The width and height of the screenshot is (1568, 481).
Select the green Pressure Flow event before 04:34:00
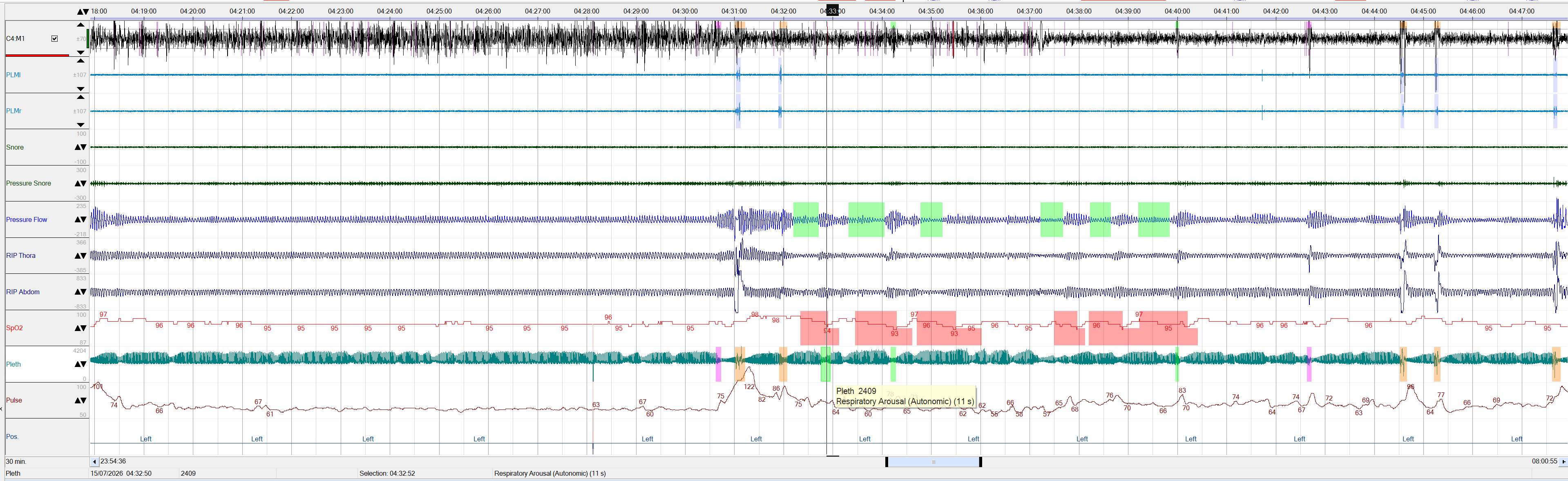pyautogui.click(x=866, y=220)
